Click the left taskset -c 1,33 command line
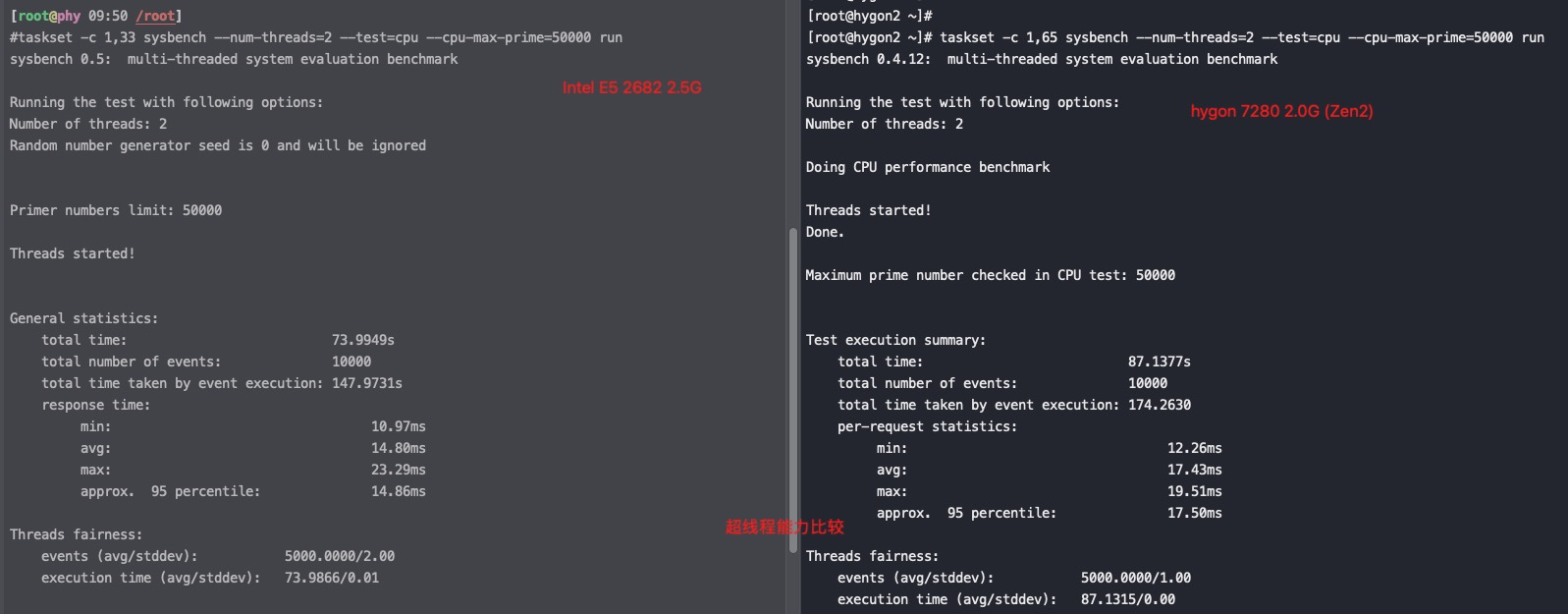The height and width of the screenshot is (614, 1568). tap(316, 37)
